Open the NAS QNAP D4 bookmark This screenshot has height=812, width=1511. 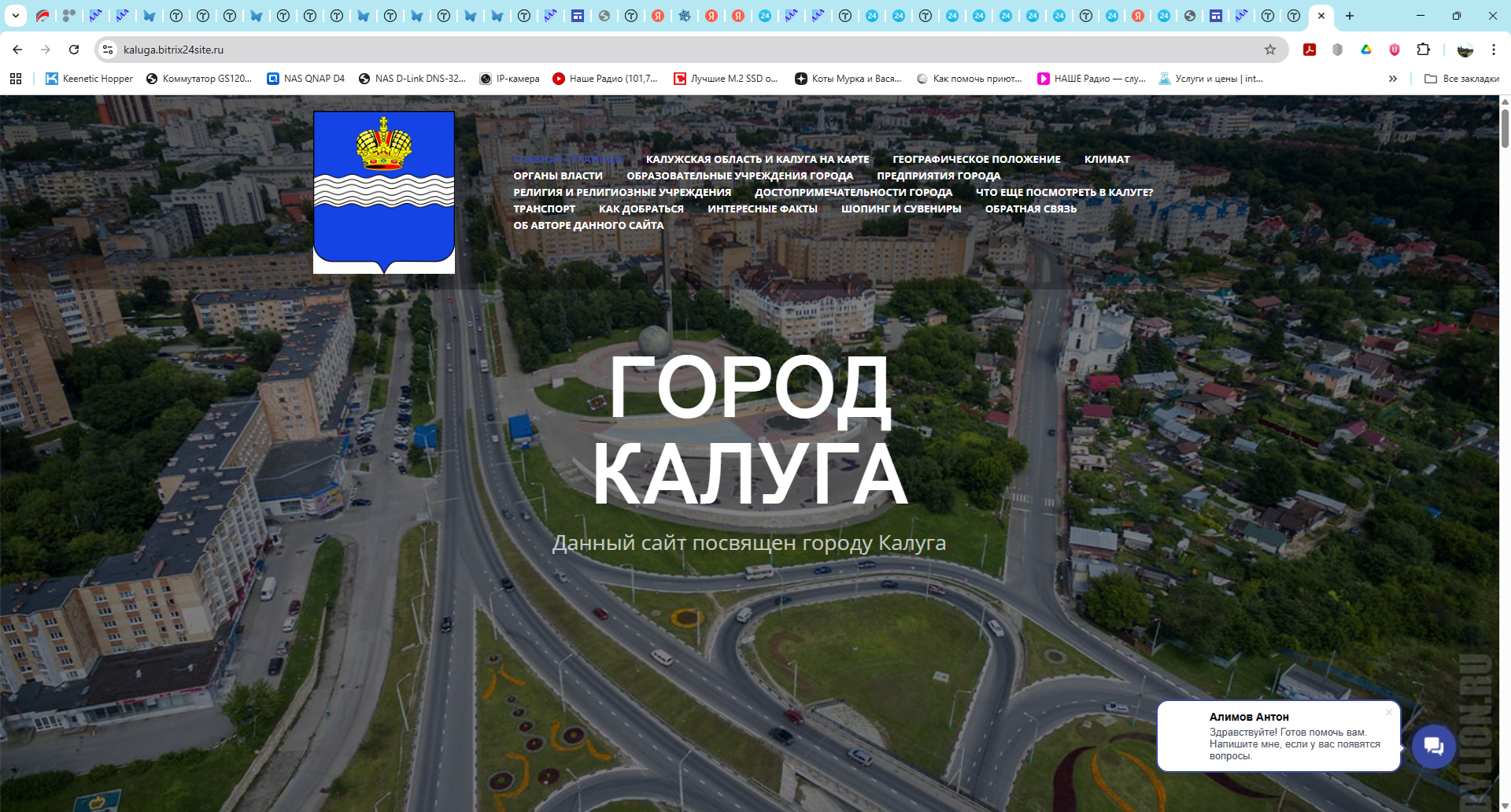pos(305,79)
